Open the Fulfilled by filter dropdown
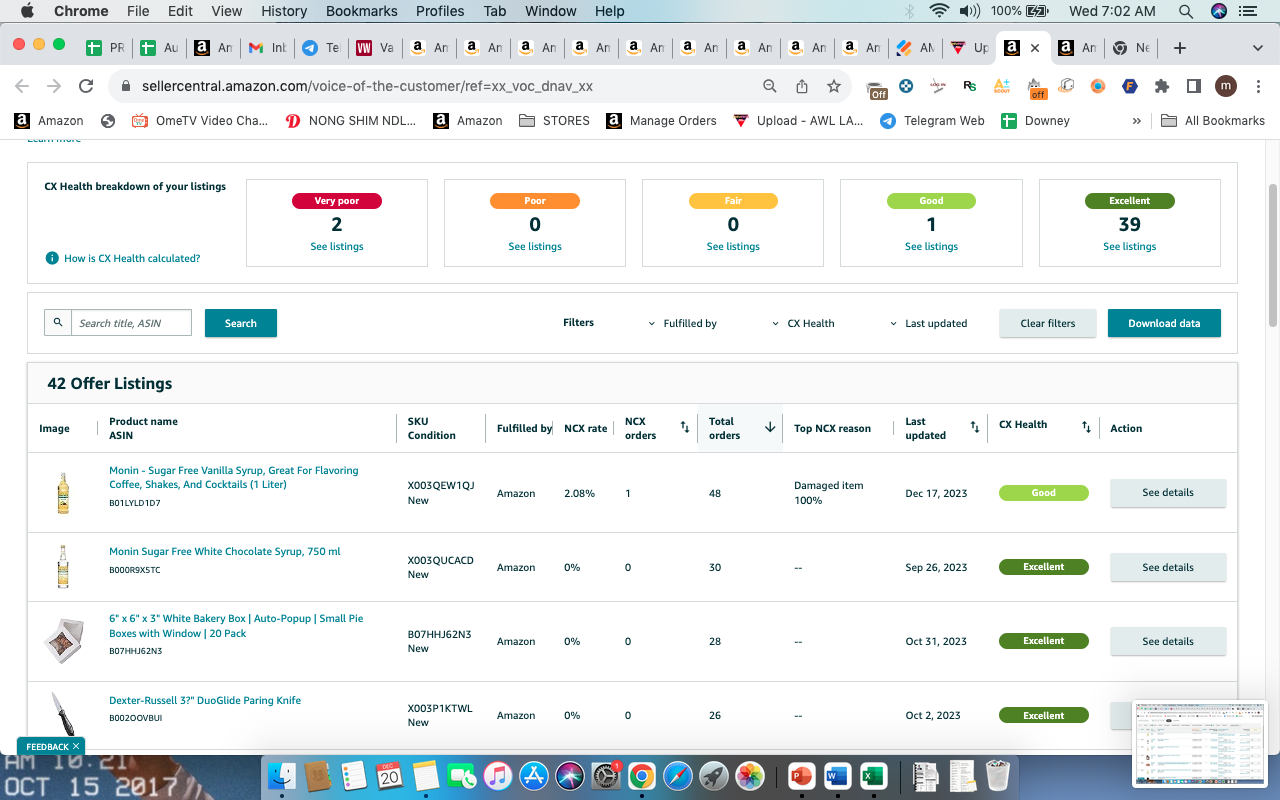1280x800 pixels. (x=683, y=323)
